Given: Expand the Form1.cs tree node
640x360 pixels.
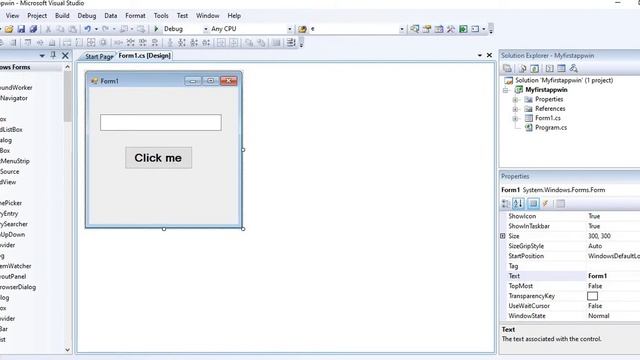Looking at the screenshot, I should pyautogui.click(x=515, y=118).
